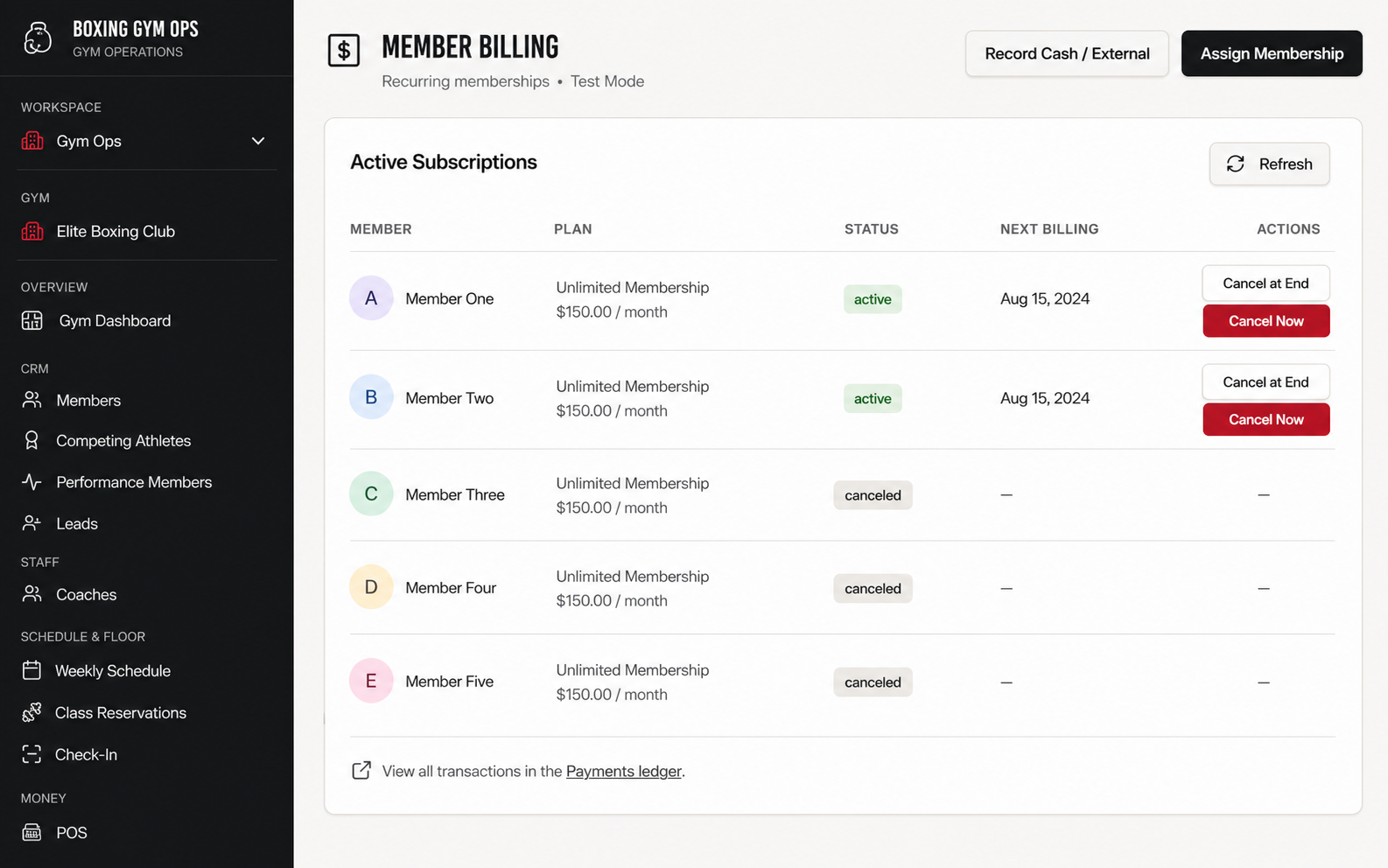Click Member Three's avatar letter C

(371, 493)
